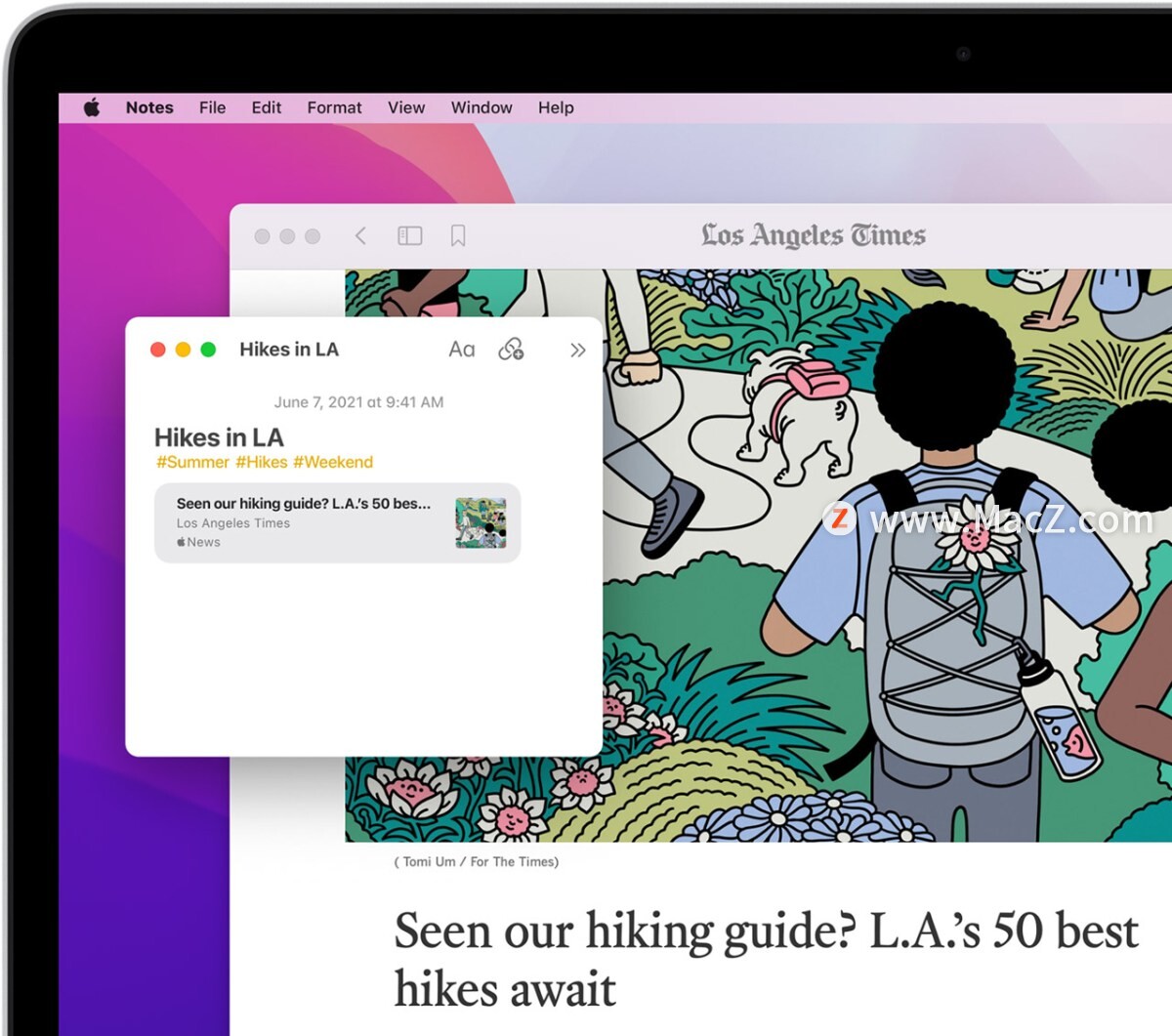Viewport: 1172px width, 1036px height.
Task: Close the Hikes in LA note
Action: [x=158, y=350]
